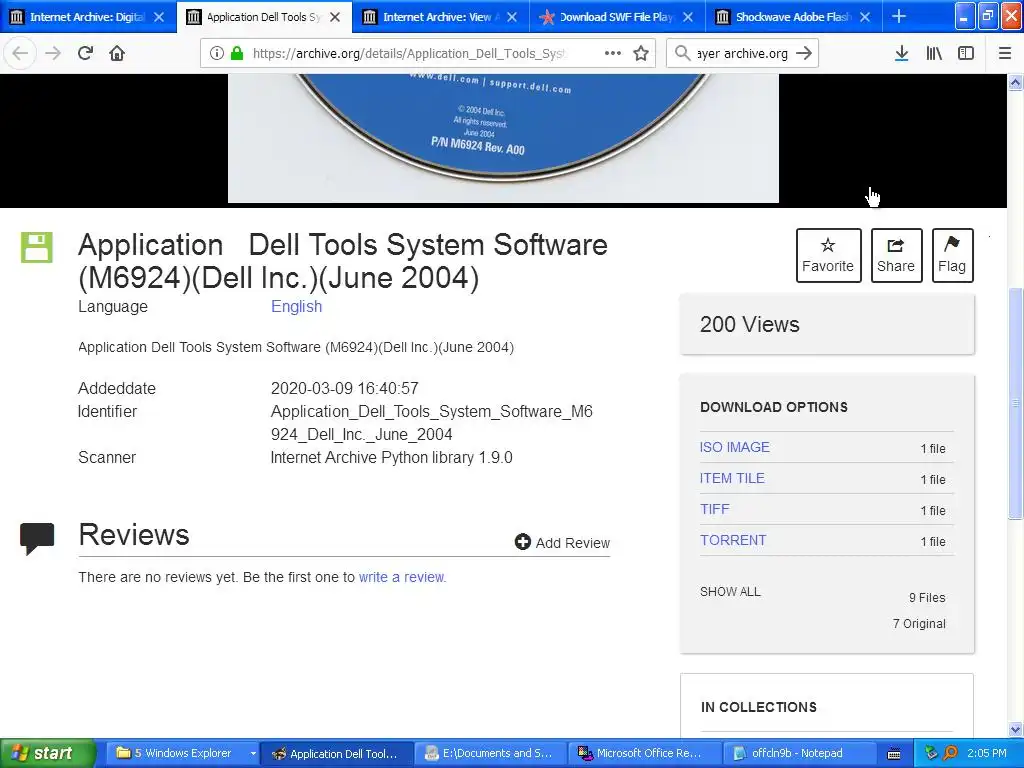The width and height of the screenshot is (1024, 768).
Task: Share this archive item
Action: coord(896,255)
